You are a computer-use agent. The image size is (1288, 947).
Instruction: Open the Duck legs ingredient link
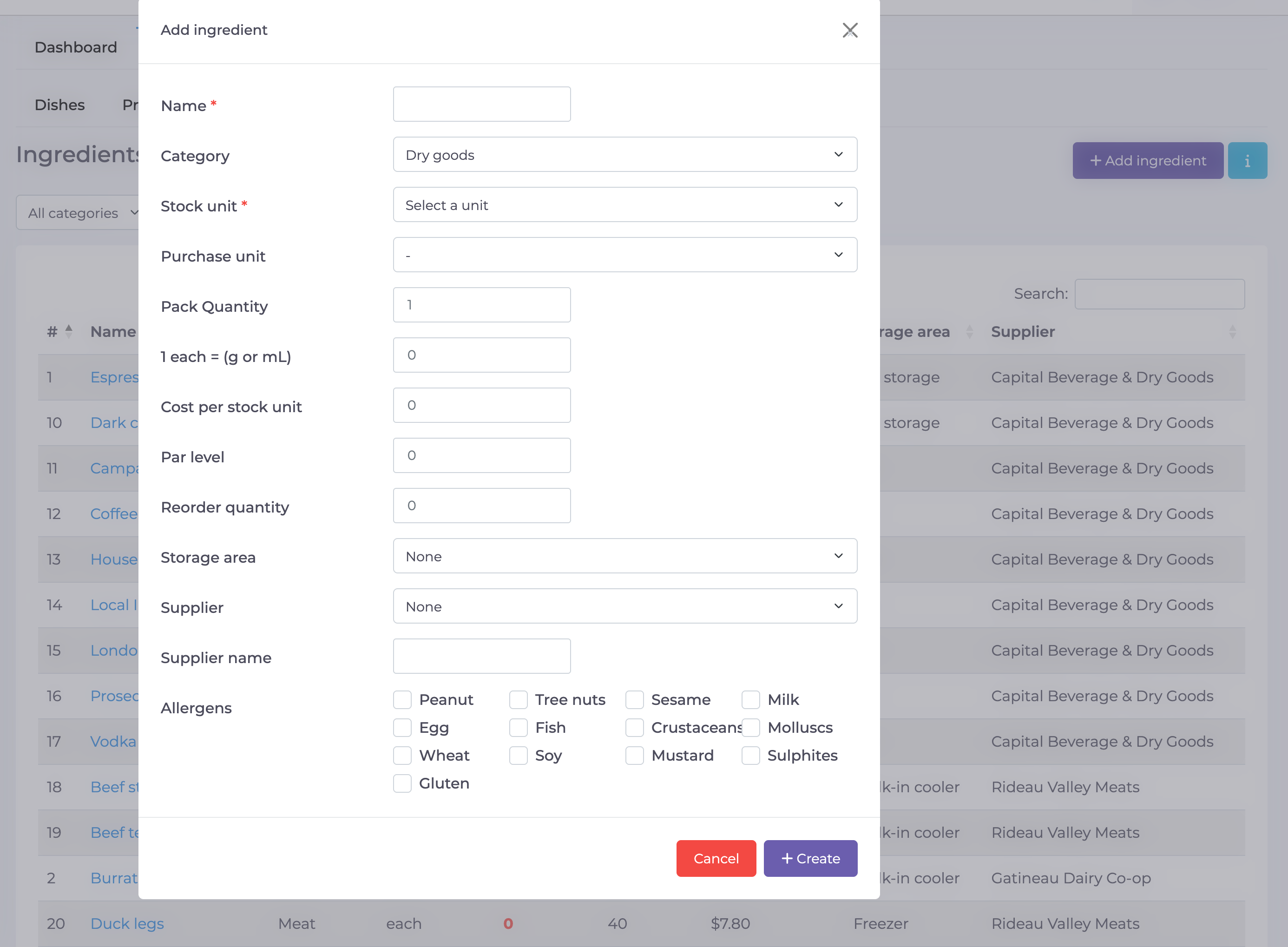(x=127, y=923)
